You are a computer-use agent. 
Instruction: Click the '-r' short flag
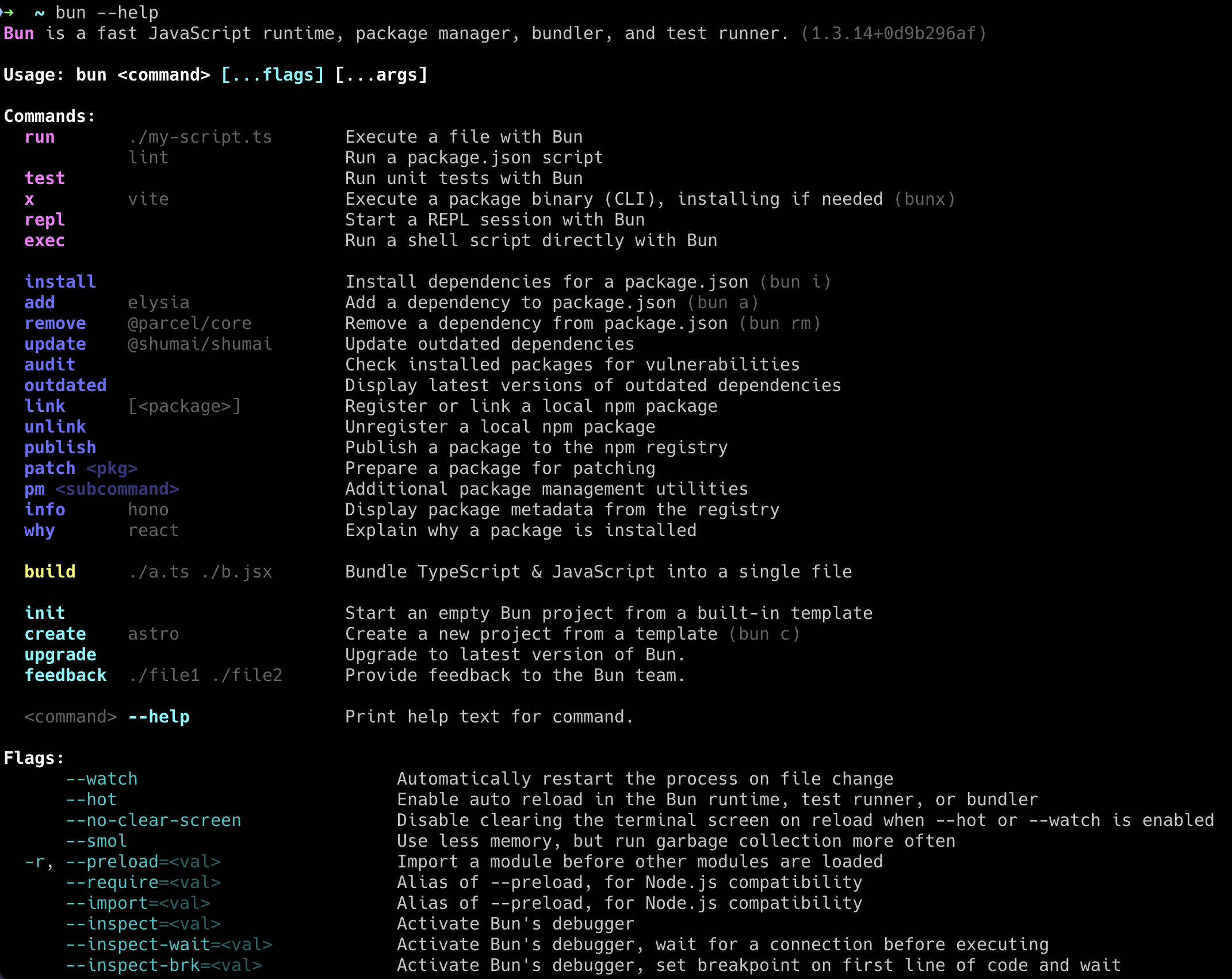click(x=35, y=862)
